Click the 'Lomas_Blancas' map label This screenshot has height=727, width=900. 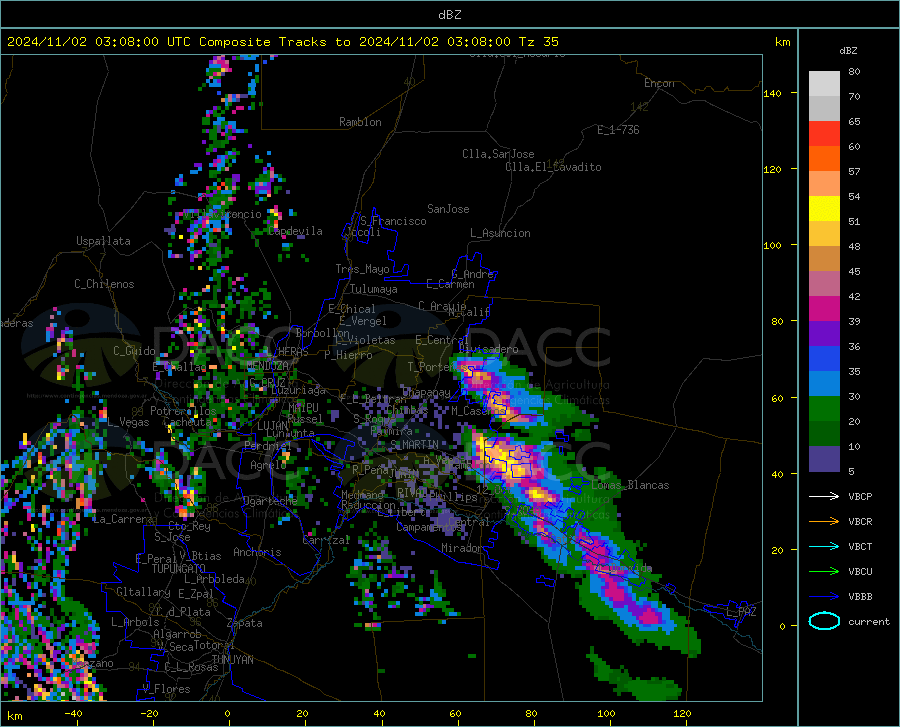click(x=630, y=485)
